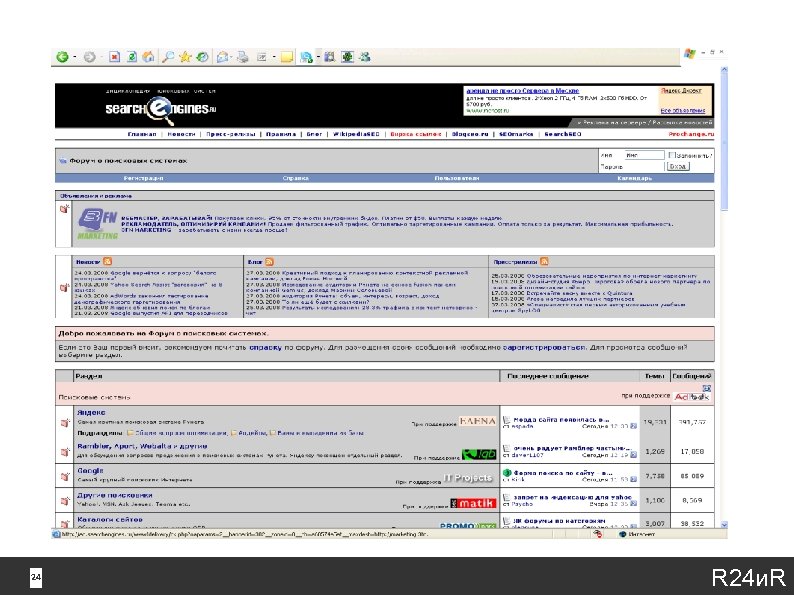Image resolution: width=794 pixels, height=595 pixels.
Task: Open the Favorites star
Action: pyautogui.click(x=185, y=57)
